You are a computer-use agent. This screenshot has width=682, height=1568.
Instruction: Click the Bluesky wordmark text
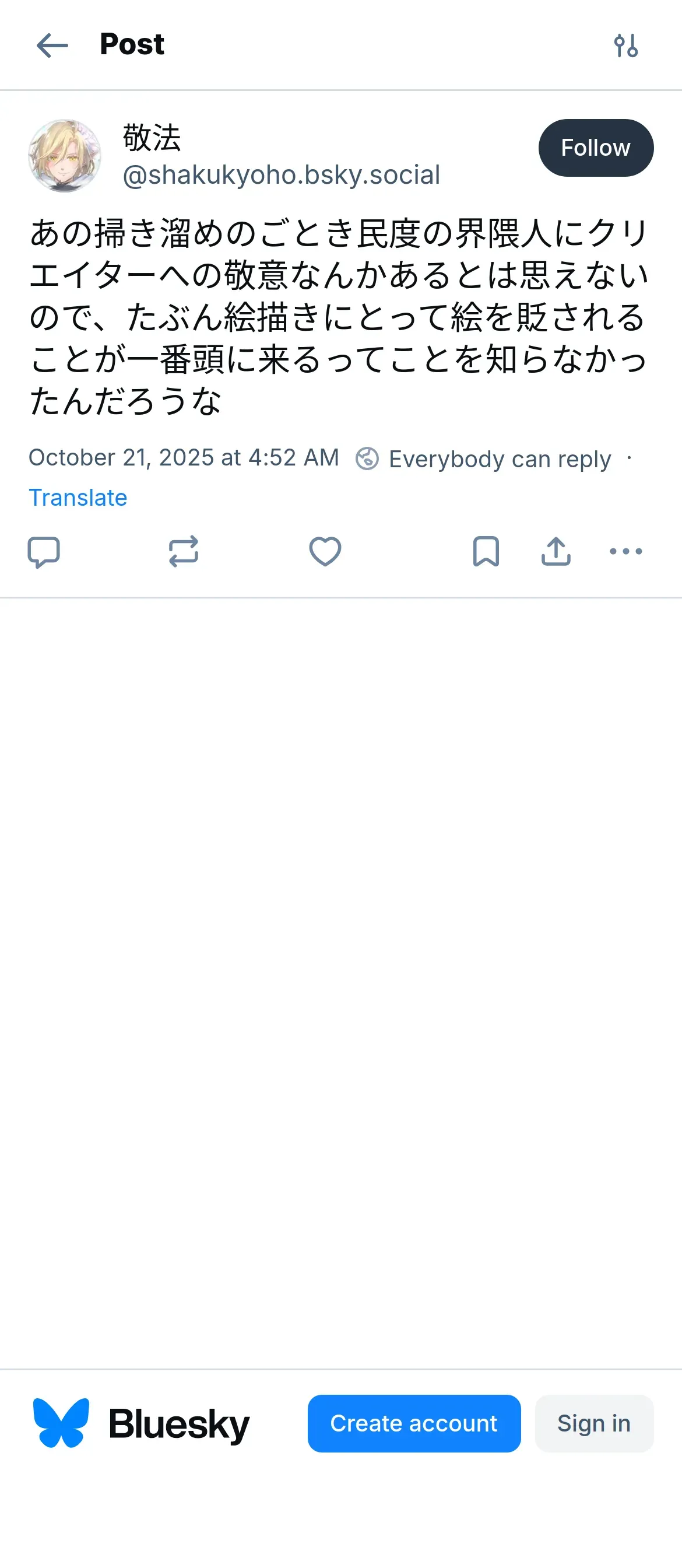click(179, 1424)
